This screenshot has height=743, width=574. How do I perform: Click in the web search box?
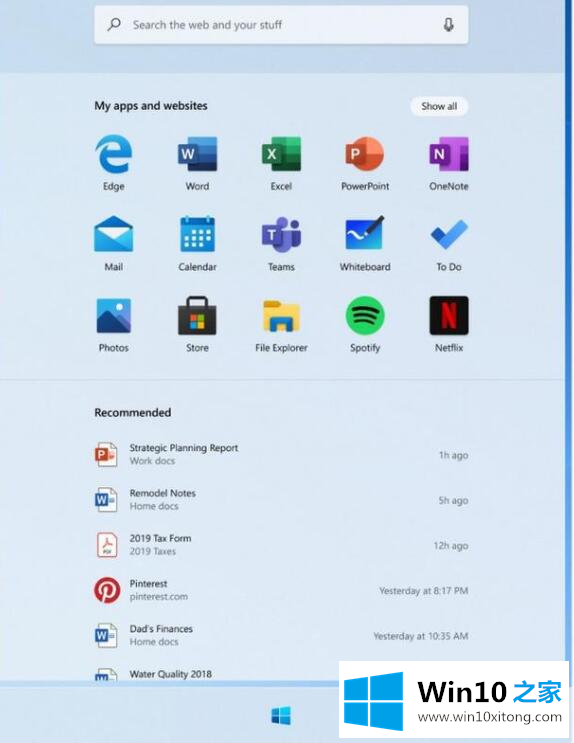tap(281, 25)
